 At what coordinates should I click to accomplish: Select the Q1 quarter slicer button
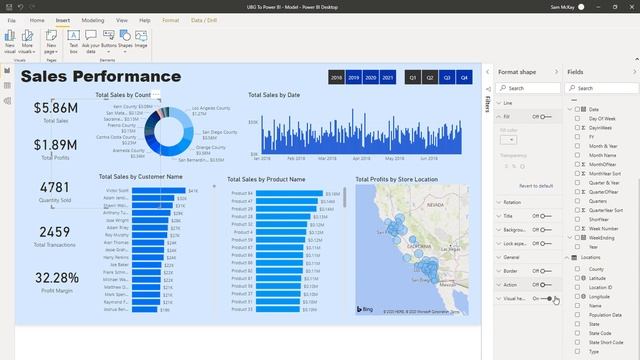pyautogui.click(x=413, y=78)
